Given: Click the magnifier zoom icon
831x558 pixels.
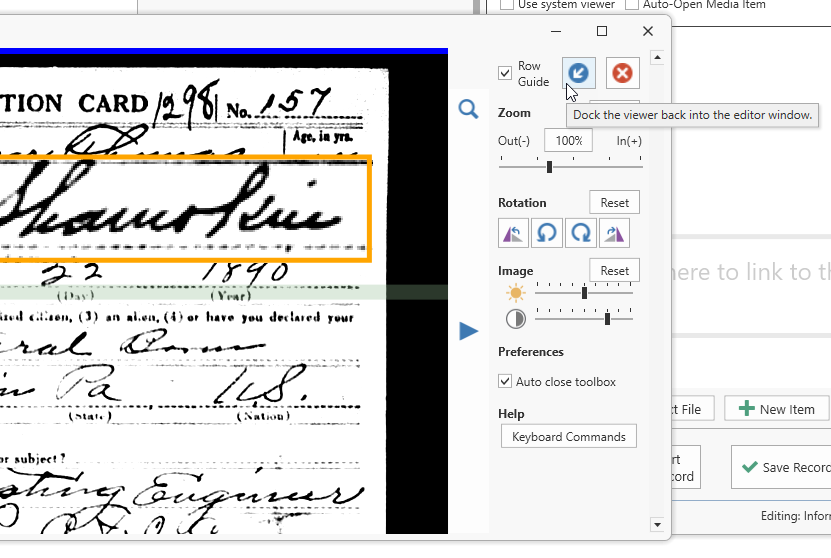Looking at the screenshot, I should point(468,109).
